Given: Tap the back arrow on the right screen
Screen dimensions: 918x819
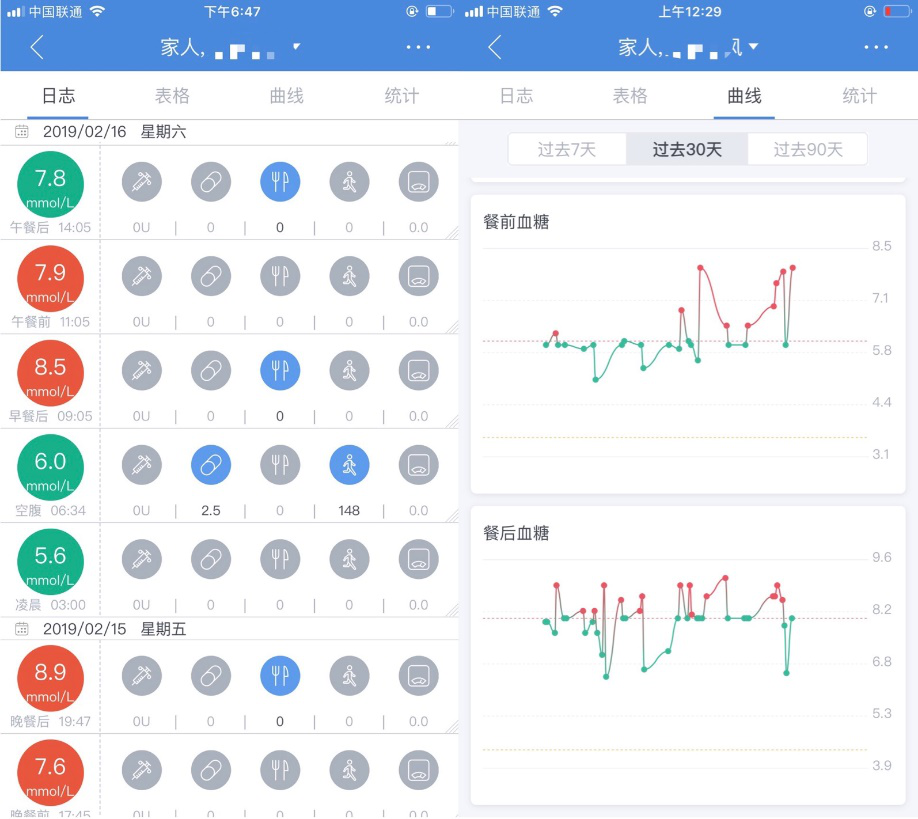Looking at the screenshot, I should [496, 47].
